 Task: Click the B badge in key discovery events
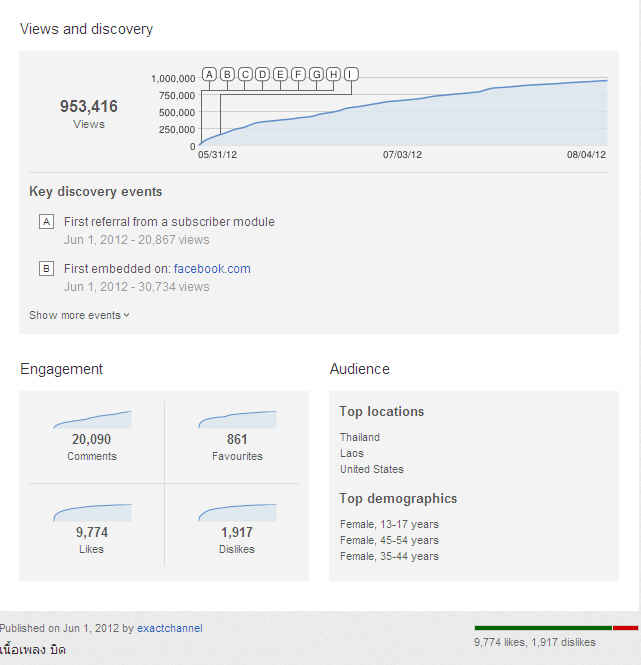(46, 268)
